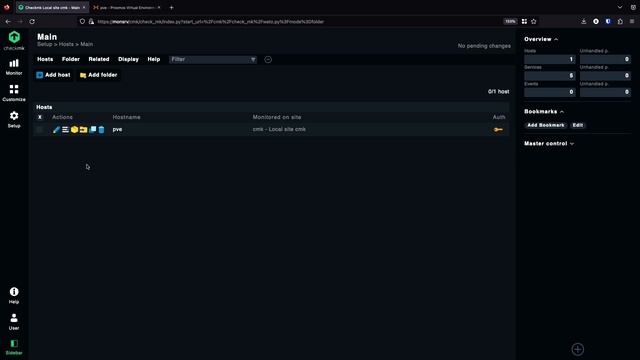Click the round icon beside Filter
Image resolution: width=640 pixels, height=360 pixels.
(268, 60)
